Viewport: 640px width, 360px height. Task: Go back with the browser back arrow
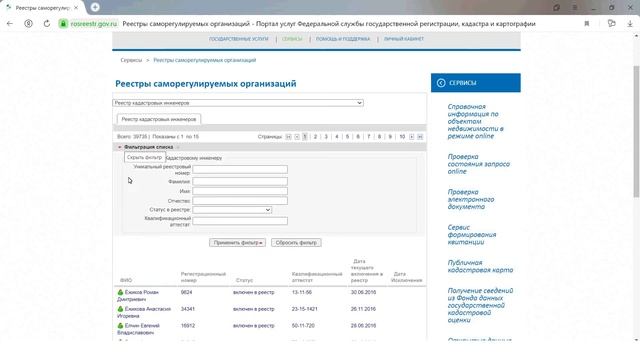[10, 24]
